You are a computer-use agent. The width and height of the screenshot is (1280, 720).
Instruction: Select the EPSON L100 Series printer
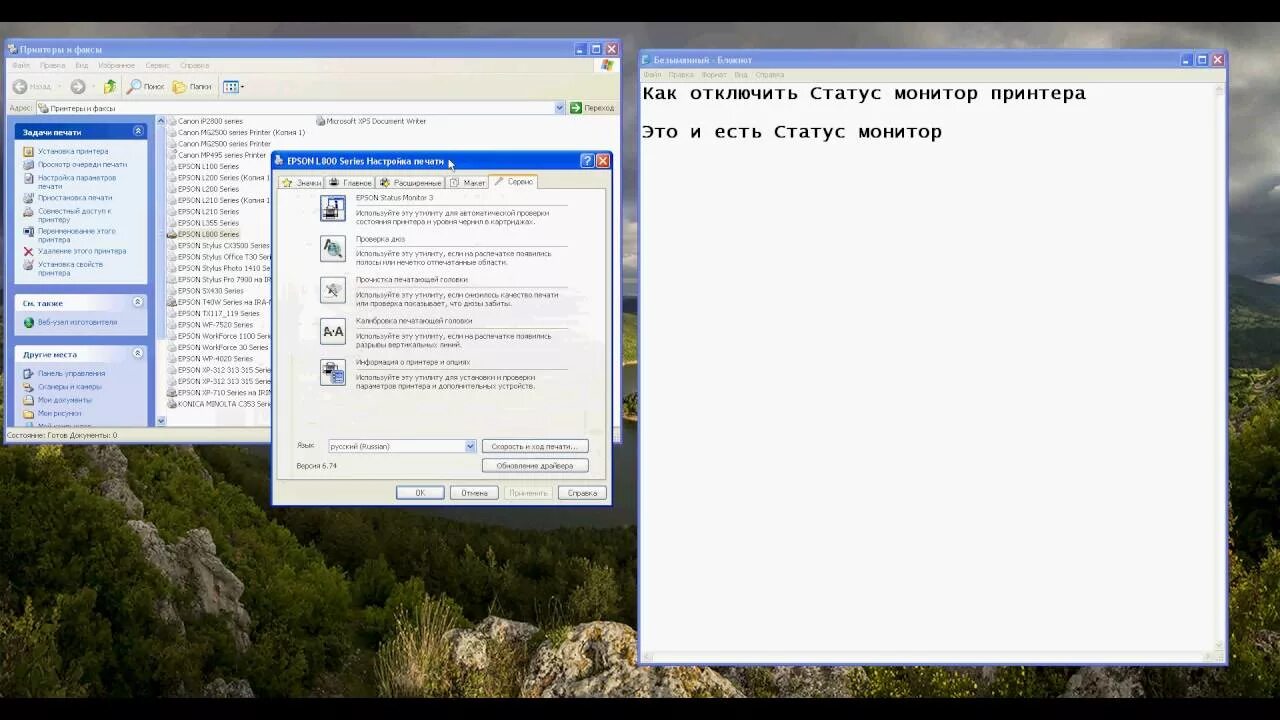coord(203,166)
